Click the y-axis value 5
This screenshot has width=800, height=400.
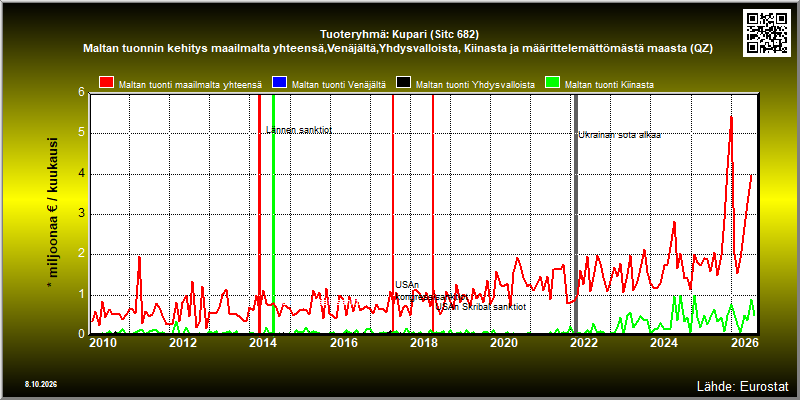(x=81, y=133)
